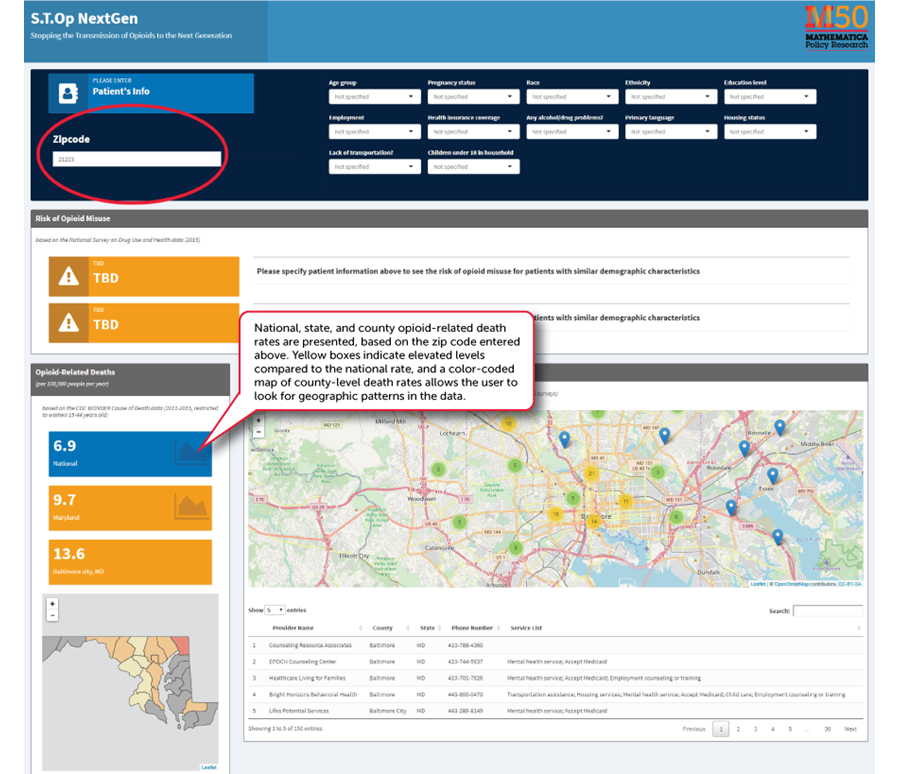Click the Next pagination button

850,729
